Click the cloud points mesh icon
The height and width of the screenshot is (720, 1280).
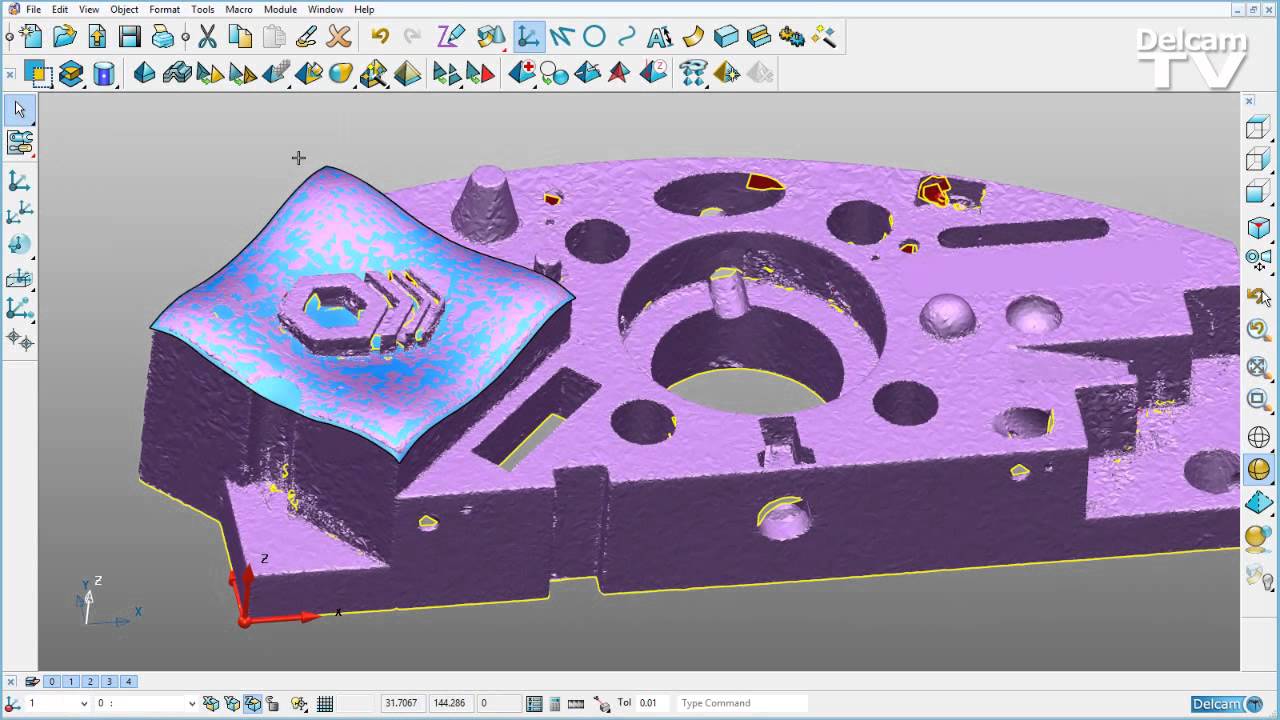click(x=693, y=73)
